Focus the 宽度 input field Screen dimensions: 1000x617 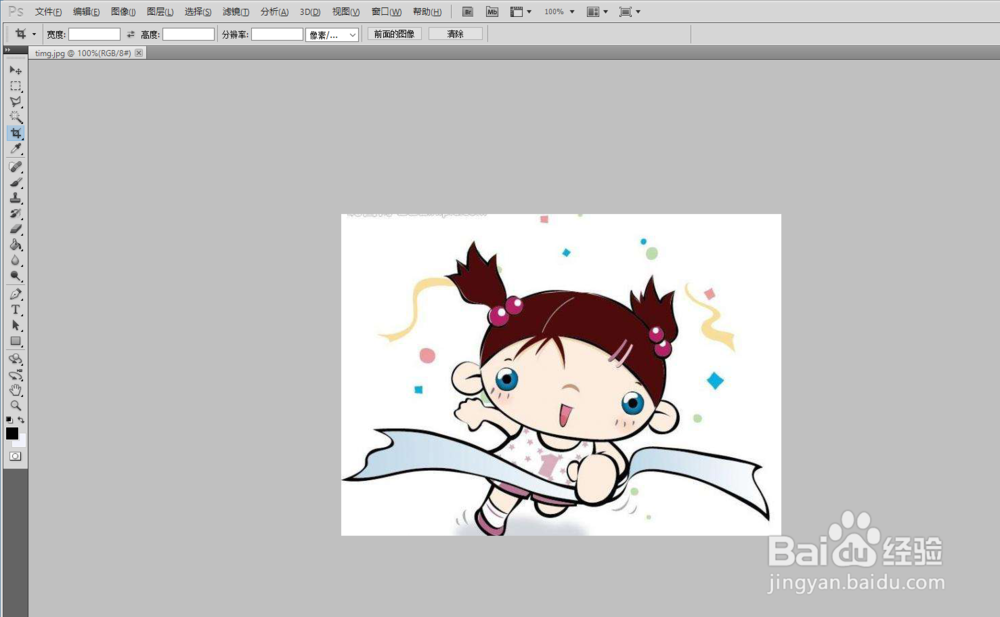click(94, 34)
